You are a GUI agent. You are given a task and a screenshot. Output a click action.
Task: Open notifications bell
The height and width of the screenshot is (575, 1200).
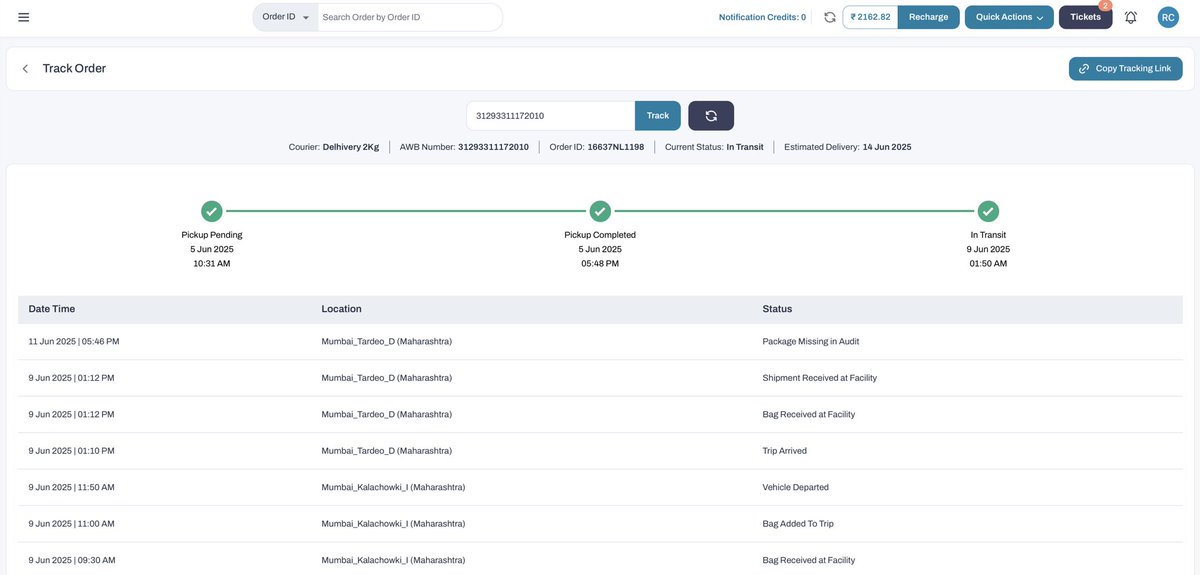[1131, 17]
